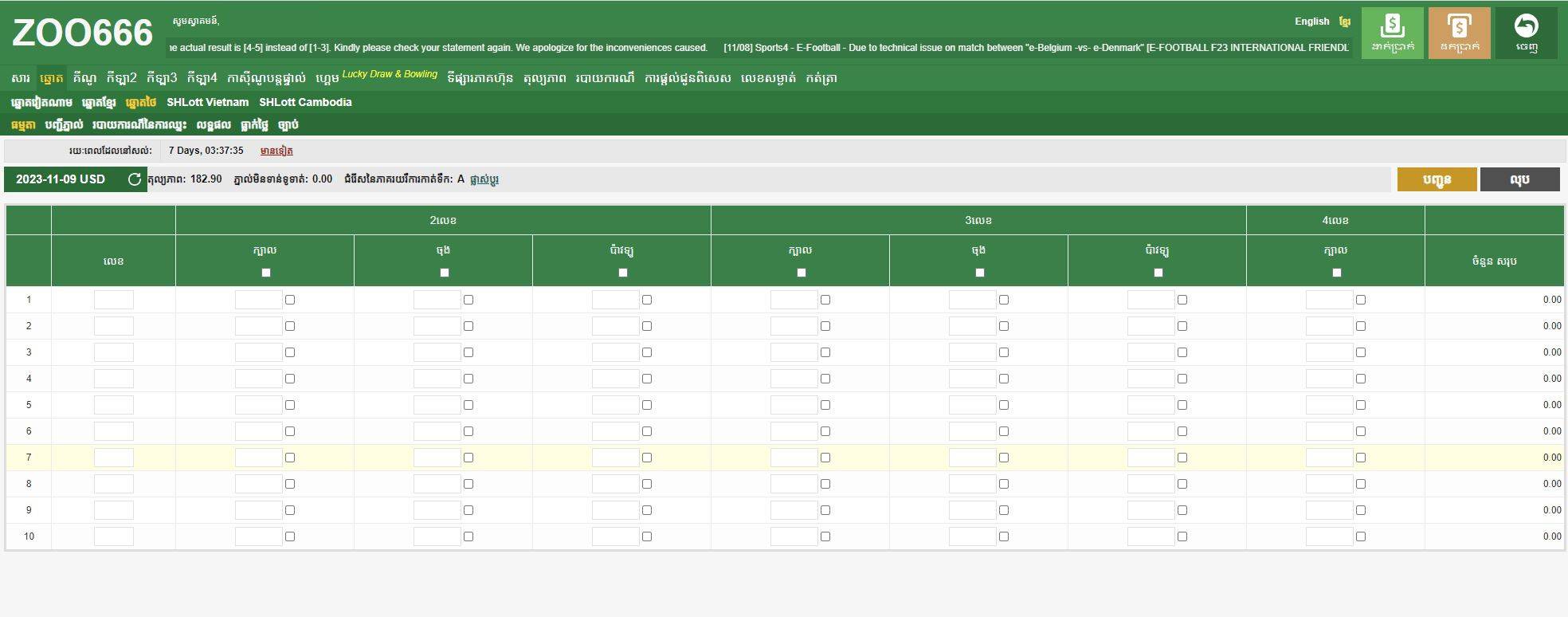Open the live casino menu item
Viewport: 1568px width, 617px height.
266,78
